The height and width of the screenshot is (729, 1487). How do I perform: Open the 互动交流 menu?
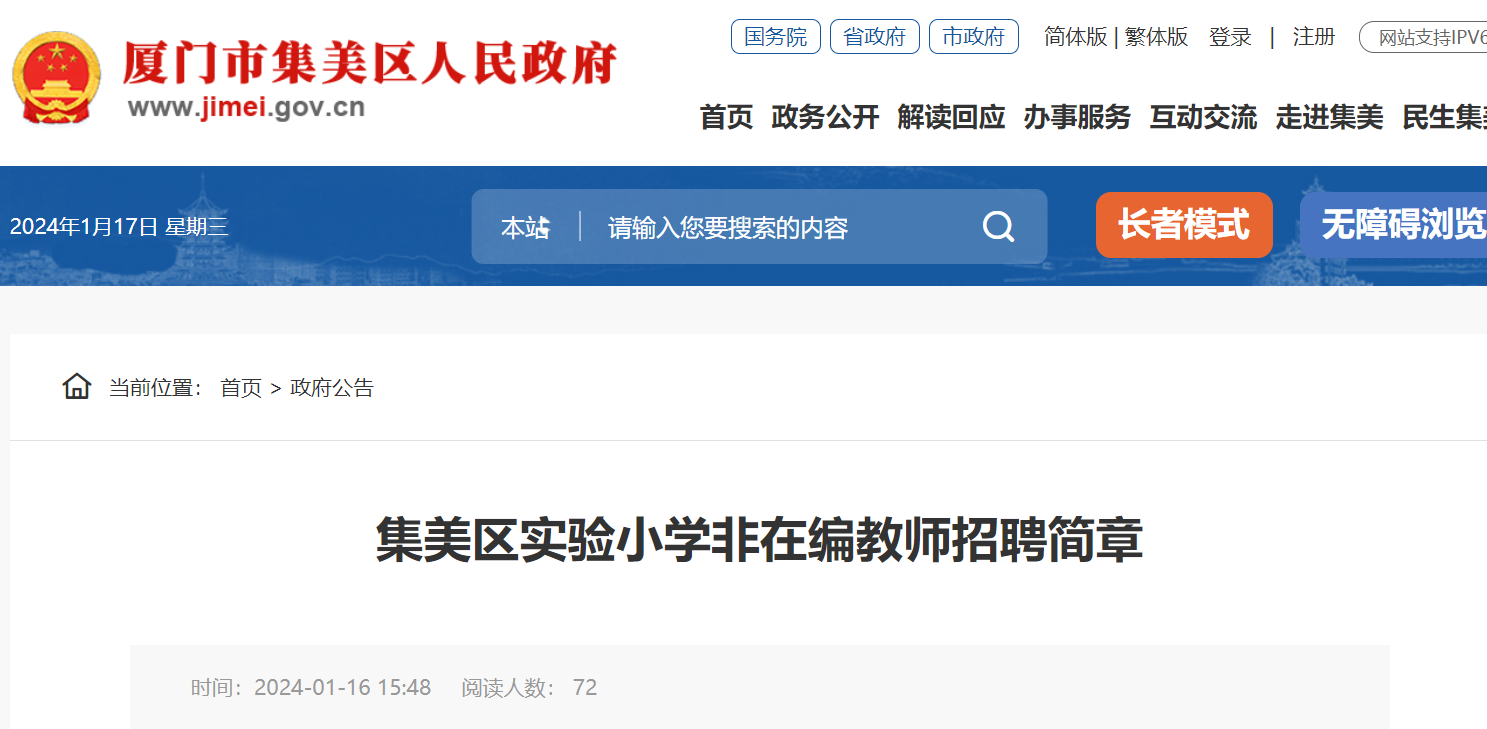coord(1203,117)
